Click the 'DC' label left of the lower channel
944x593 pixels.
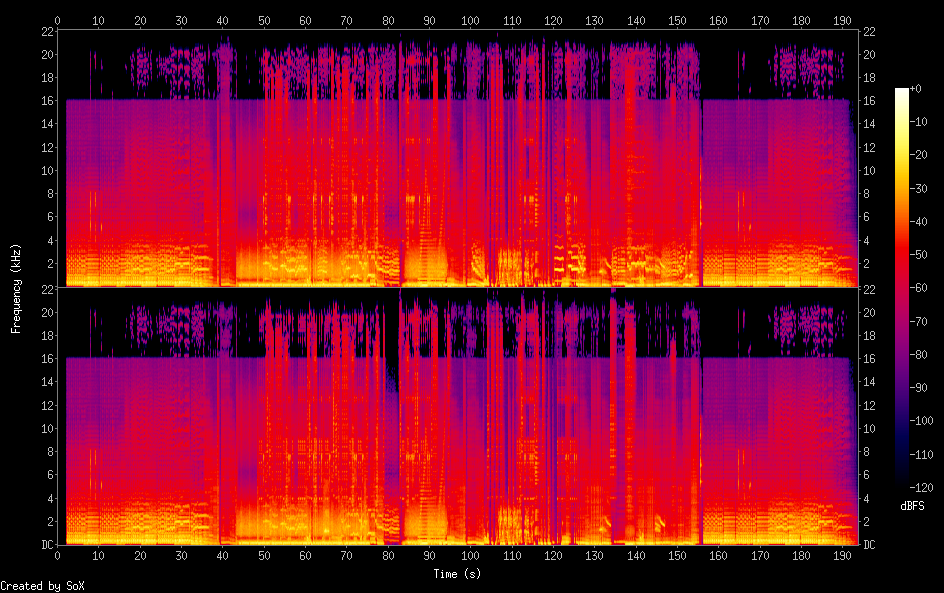tap(45, 545)
